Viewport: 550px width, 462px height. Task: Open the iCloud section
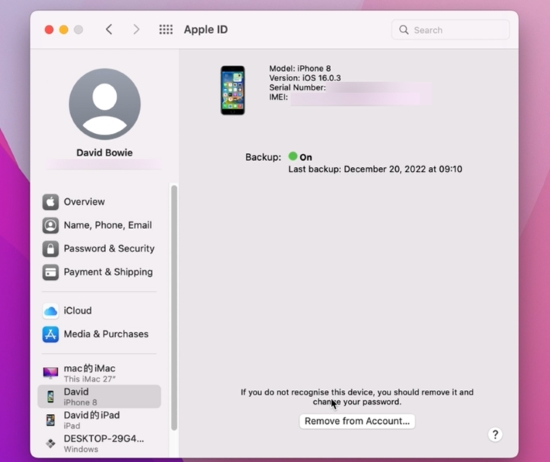99,311
